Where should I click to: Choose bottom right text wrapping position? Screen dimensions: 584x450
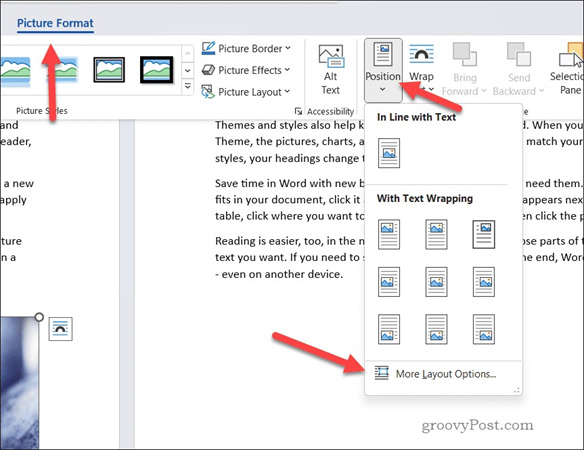tap(484, 329)
